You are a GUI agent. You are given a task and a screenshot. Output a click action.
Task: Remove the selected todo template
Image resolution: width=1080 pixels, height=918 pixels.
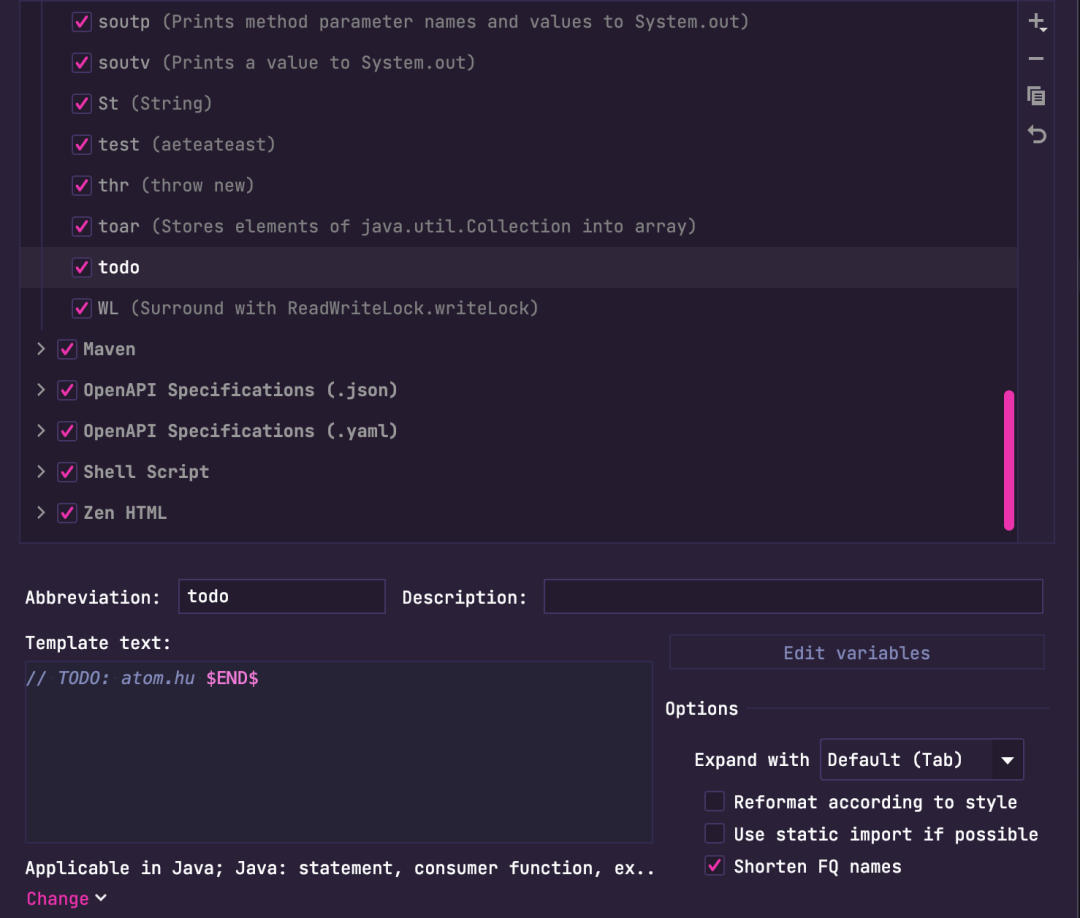click(x=1037, y=58)
